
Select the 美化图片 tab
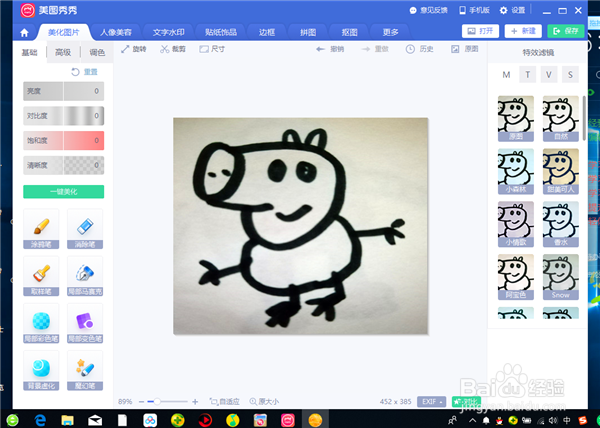[64, 33]
